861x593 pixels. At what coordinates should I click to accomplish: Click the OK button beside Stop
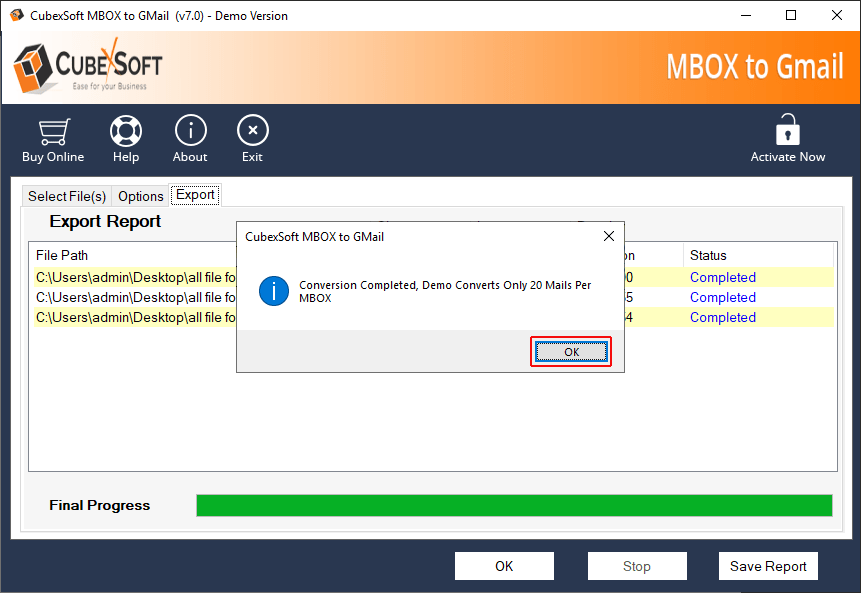coord(504,566)
